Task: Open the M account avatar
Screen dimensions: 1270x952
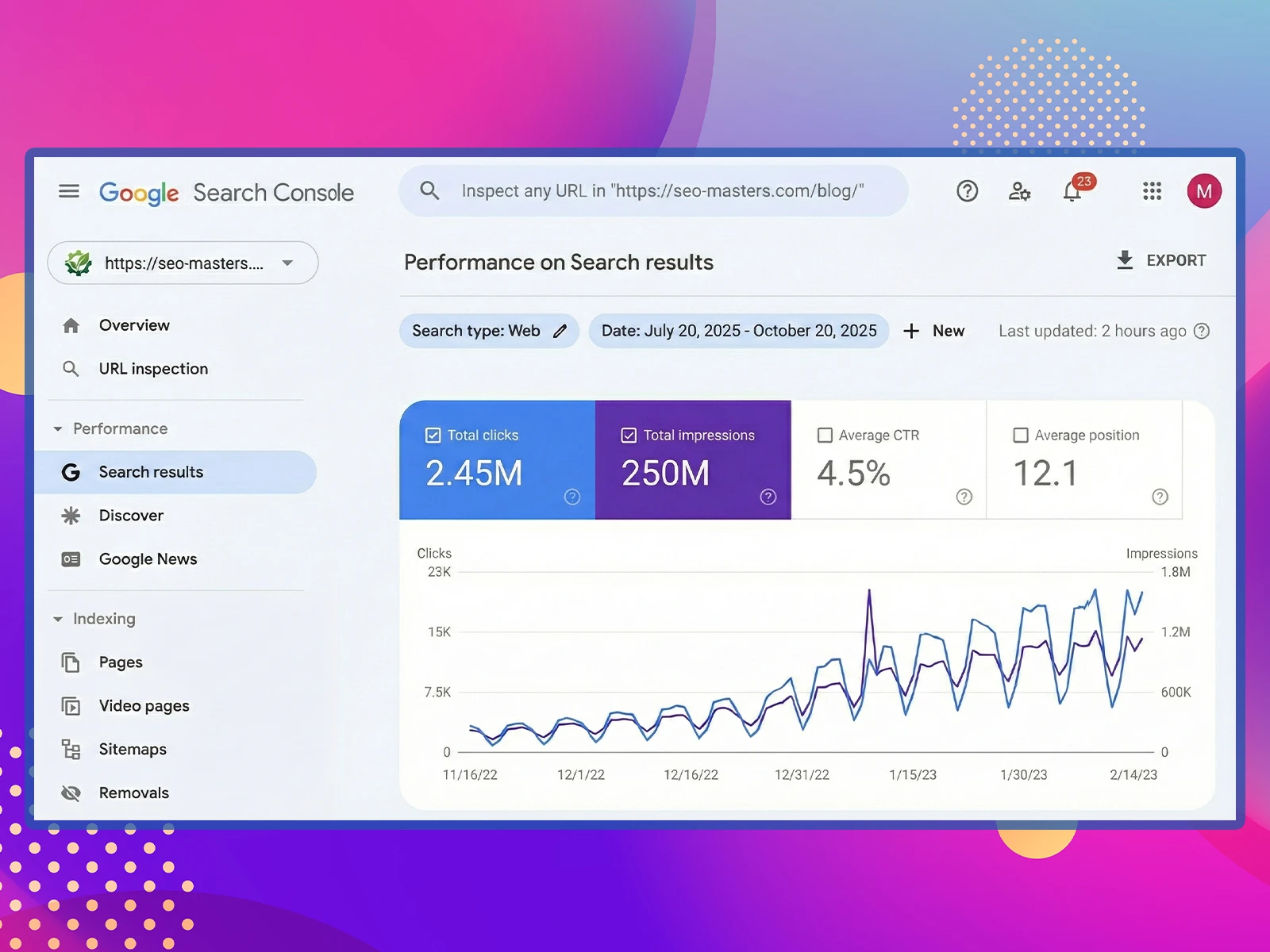Action: pyautogui.click(x=1203, y=191)
